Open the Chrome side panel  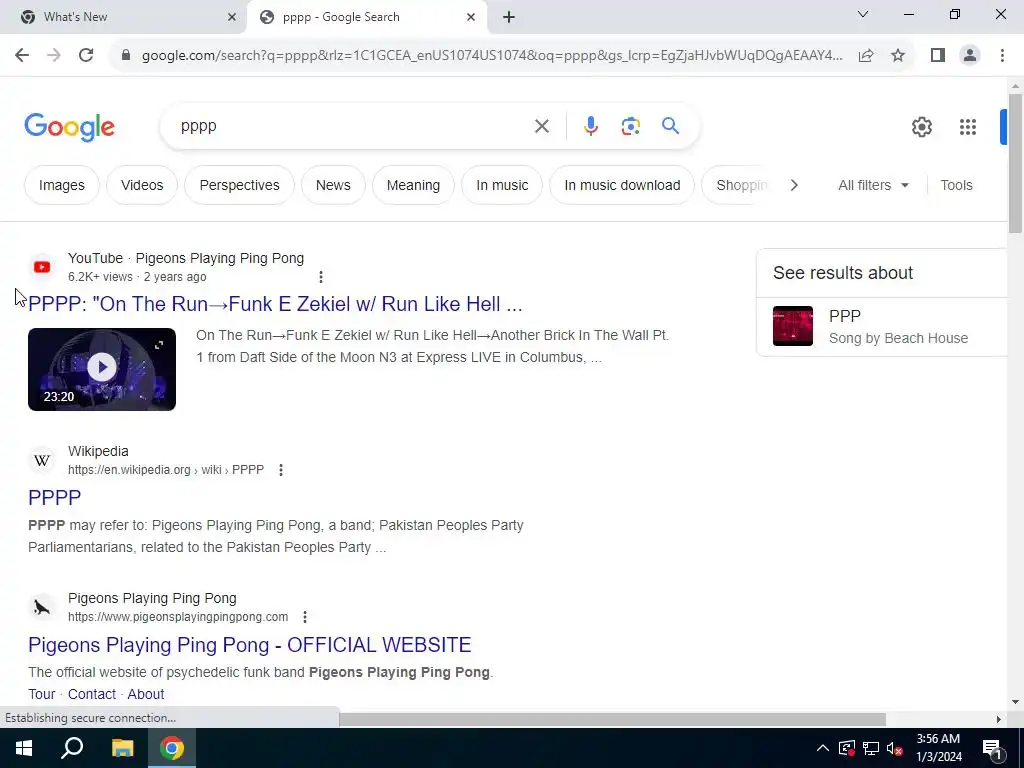[938, 56]
